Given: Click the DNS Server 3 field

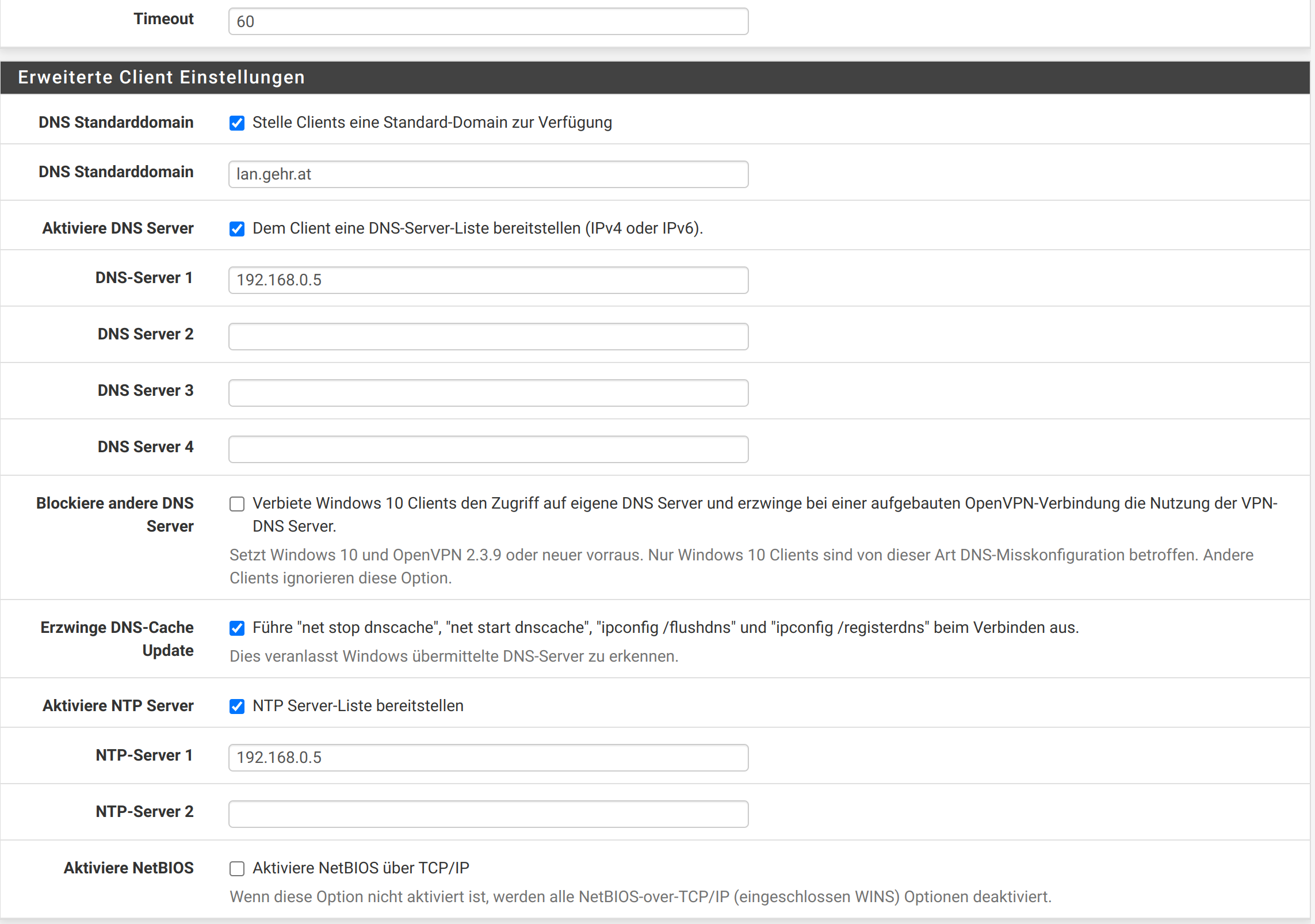Looking at the screenshot, I should pyautogui.click(x=488, y=393).
